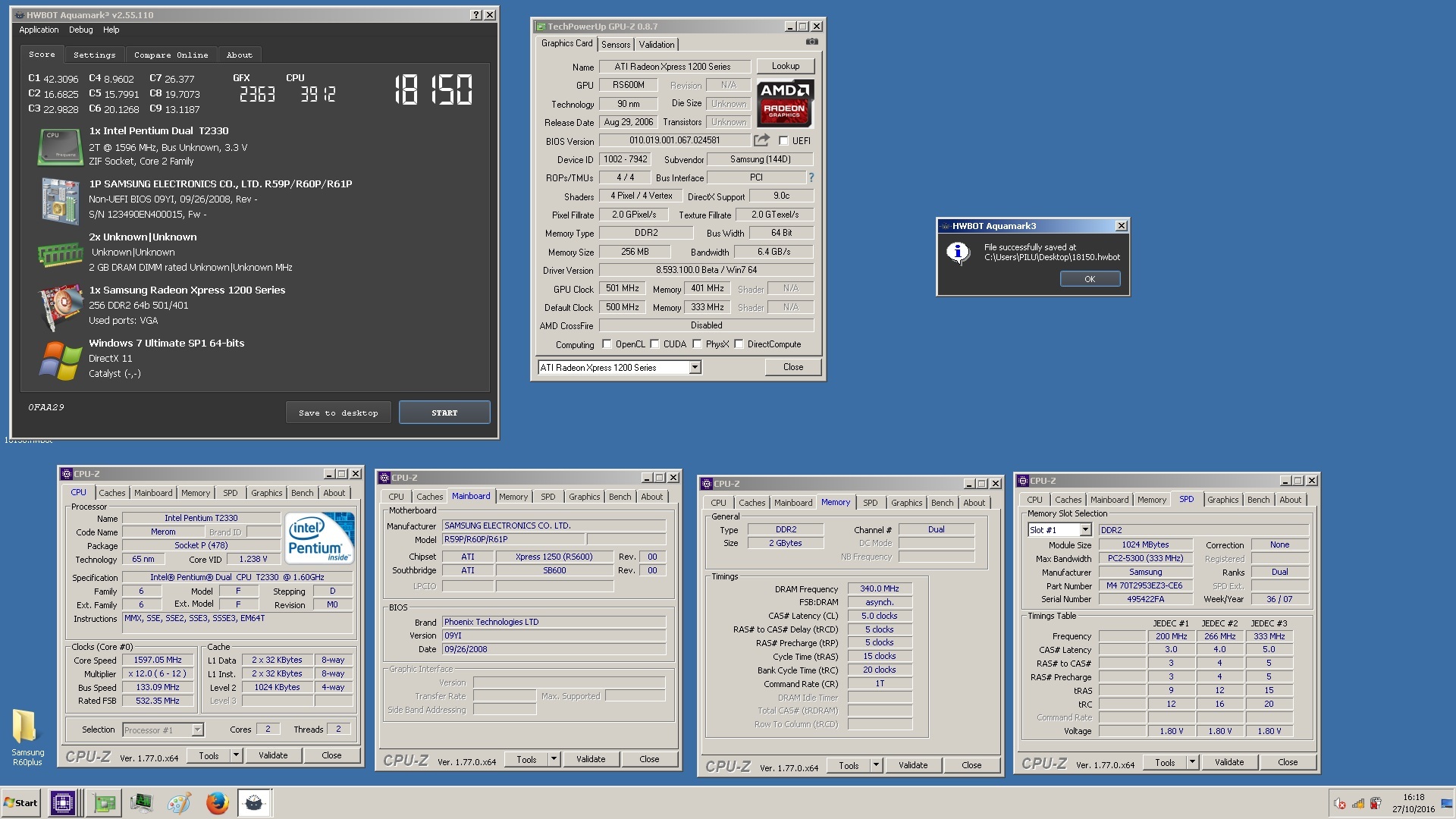
Task: Expand Tools dropdown arrow in CPU-Z Memory window
Action: click(876, 765)
